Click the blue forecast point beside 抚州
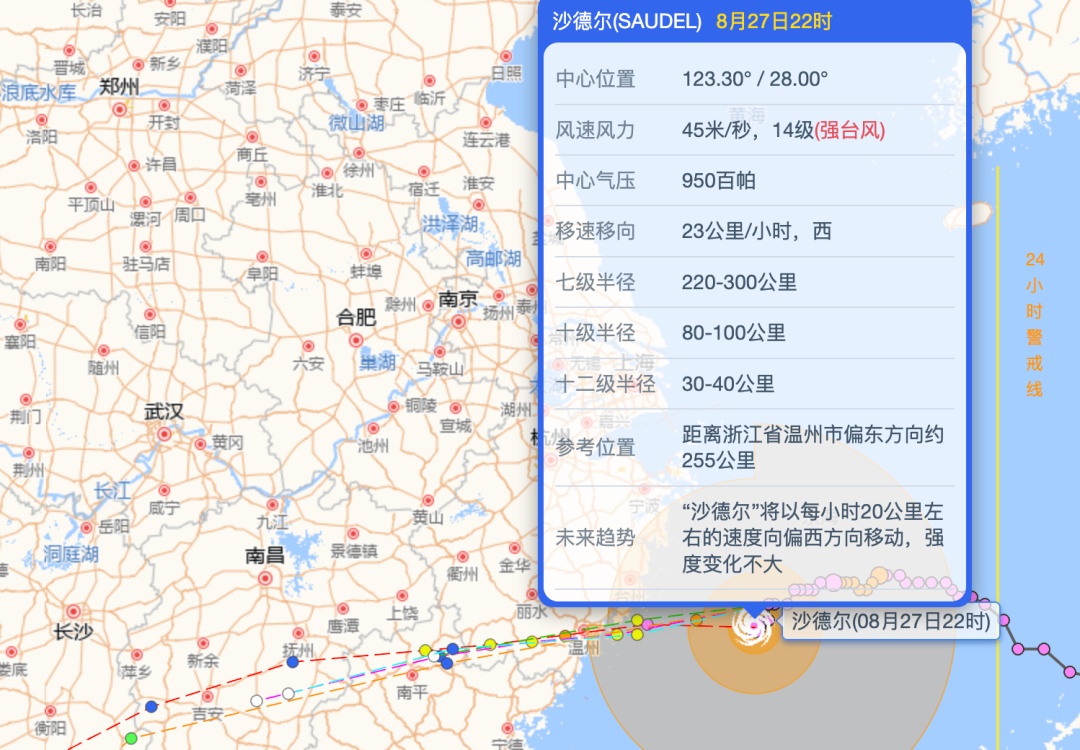The width and height of the screenshot is (1080, 750). pyautogui.click(x=293, y=662)
